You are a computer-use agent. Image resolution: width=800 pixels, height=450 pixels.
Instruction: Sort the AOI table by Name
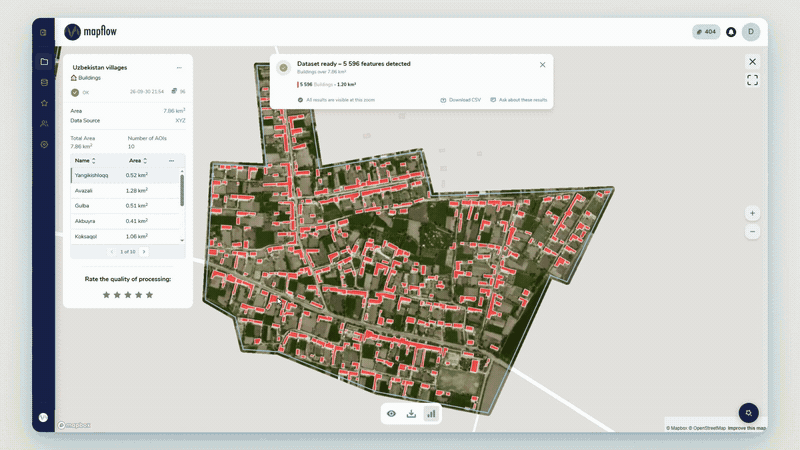[x=85, y=161]
